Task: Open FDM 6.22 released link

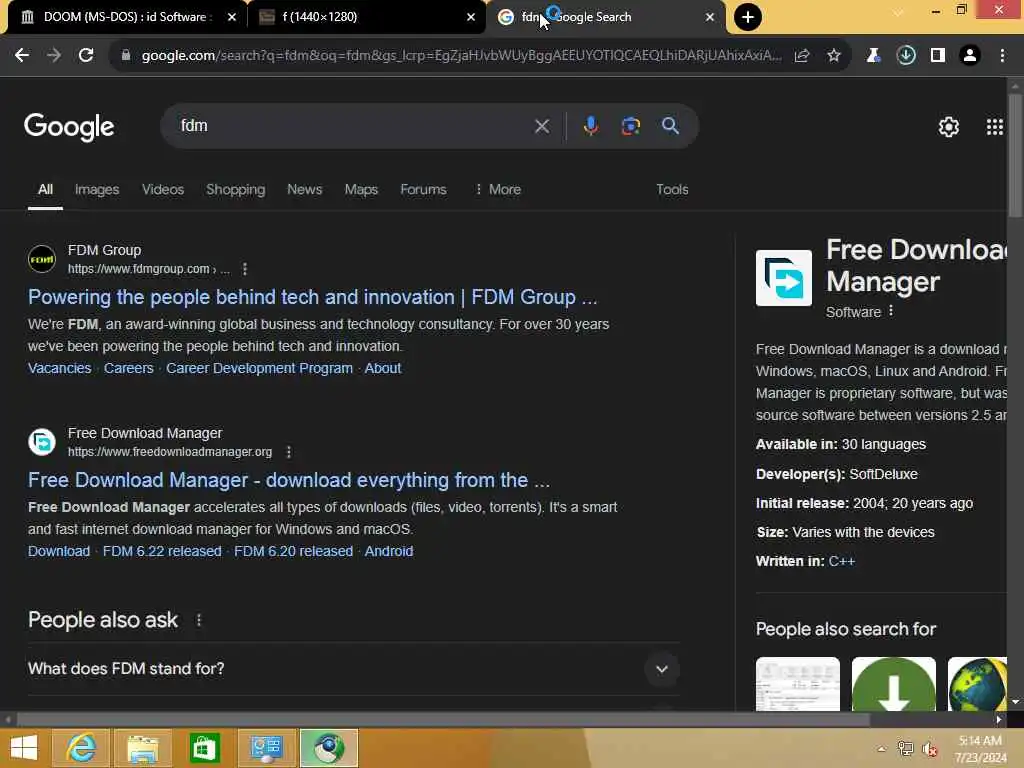Action: [162, 551]
